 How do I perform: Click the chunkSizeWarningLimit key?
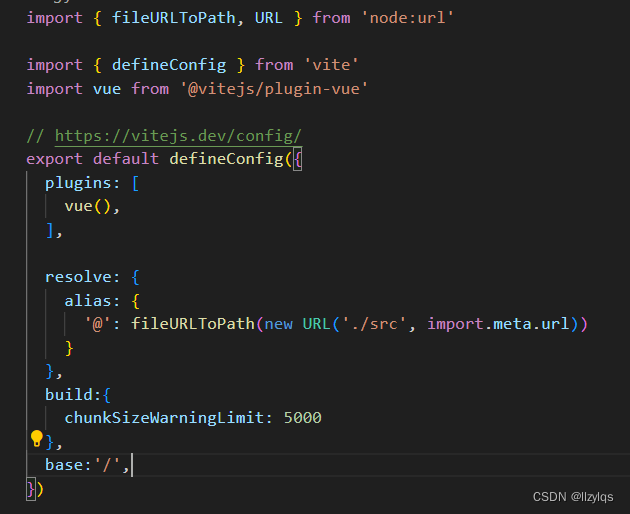coord(164,418)
